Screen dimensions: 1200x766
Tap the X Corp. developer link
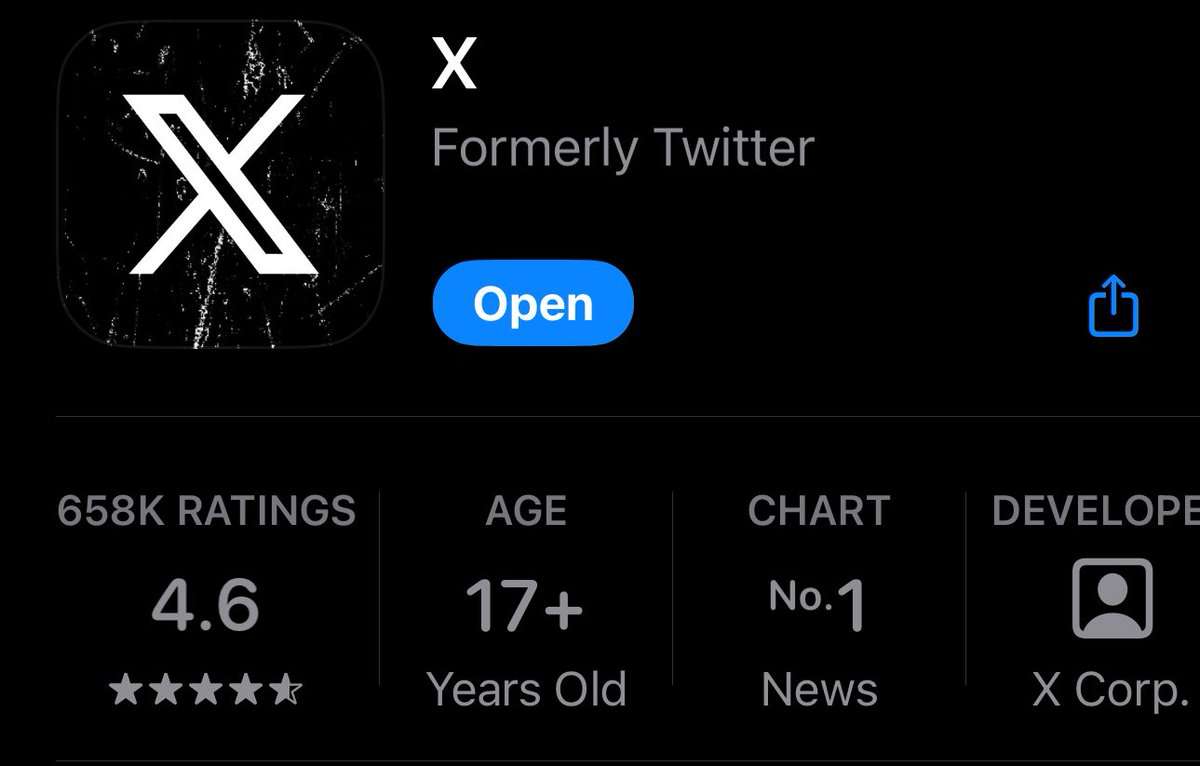pyautogui.click(x=1110, y=688)
